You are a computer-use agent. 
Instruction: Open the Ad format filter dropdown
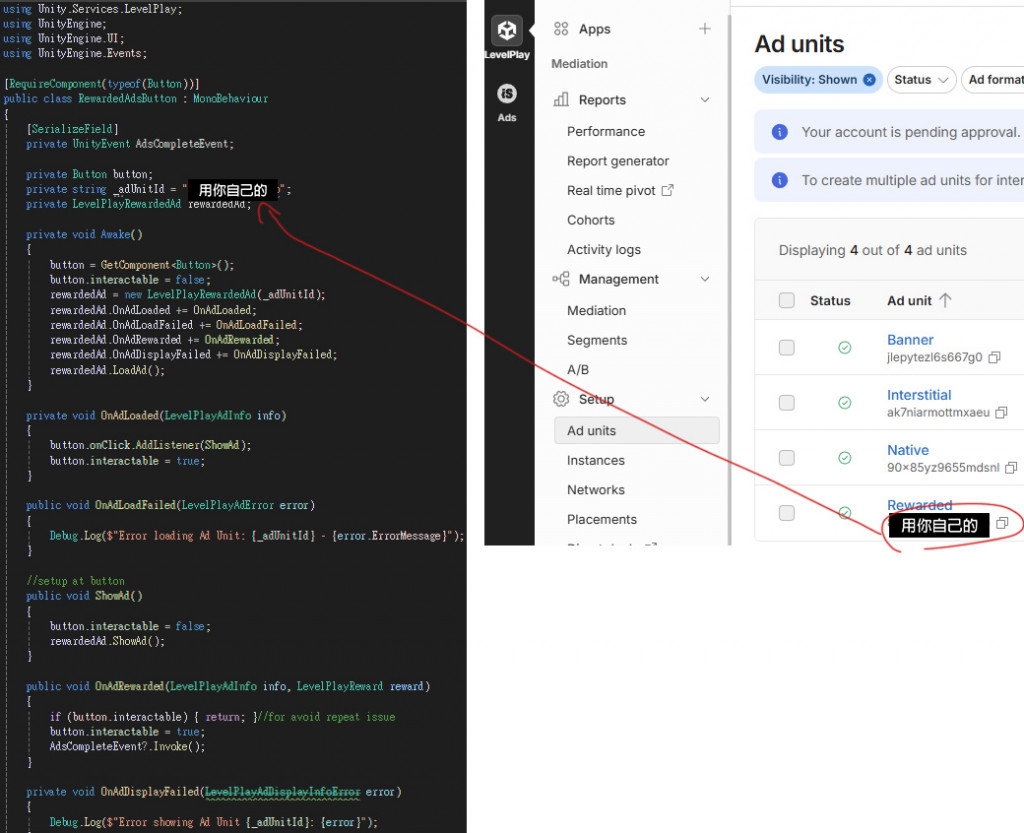click(994, 80)
